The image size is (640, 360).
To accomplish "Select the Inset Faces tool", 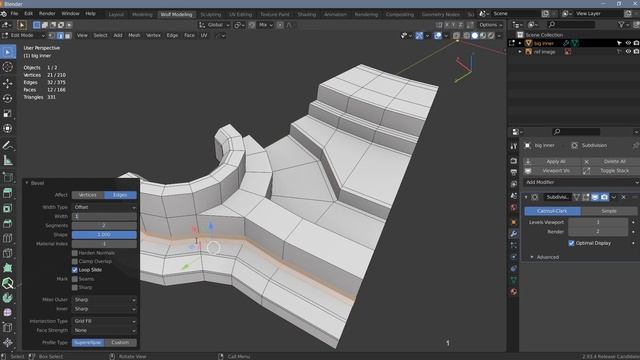I will tap(8, 209).
